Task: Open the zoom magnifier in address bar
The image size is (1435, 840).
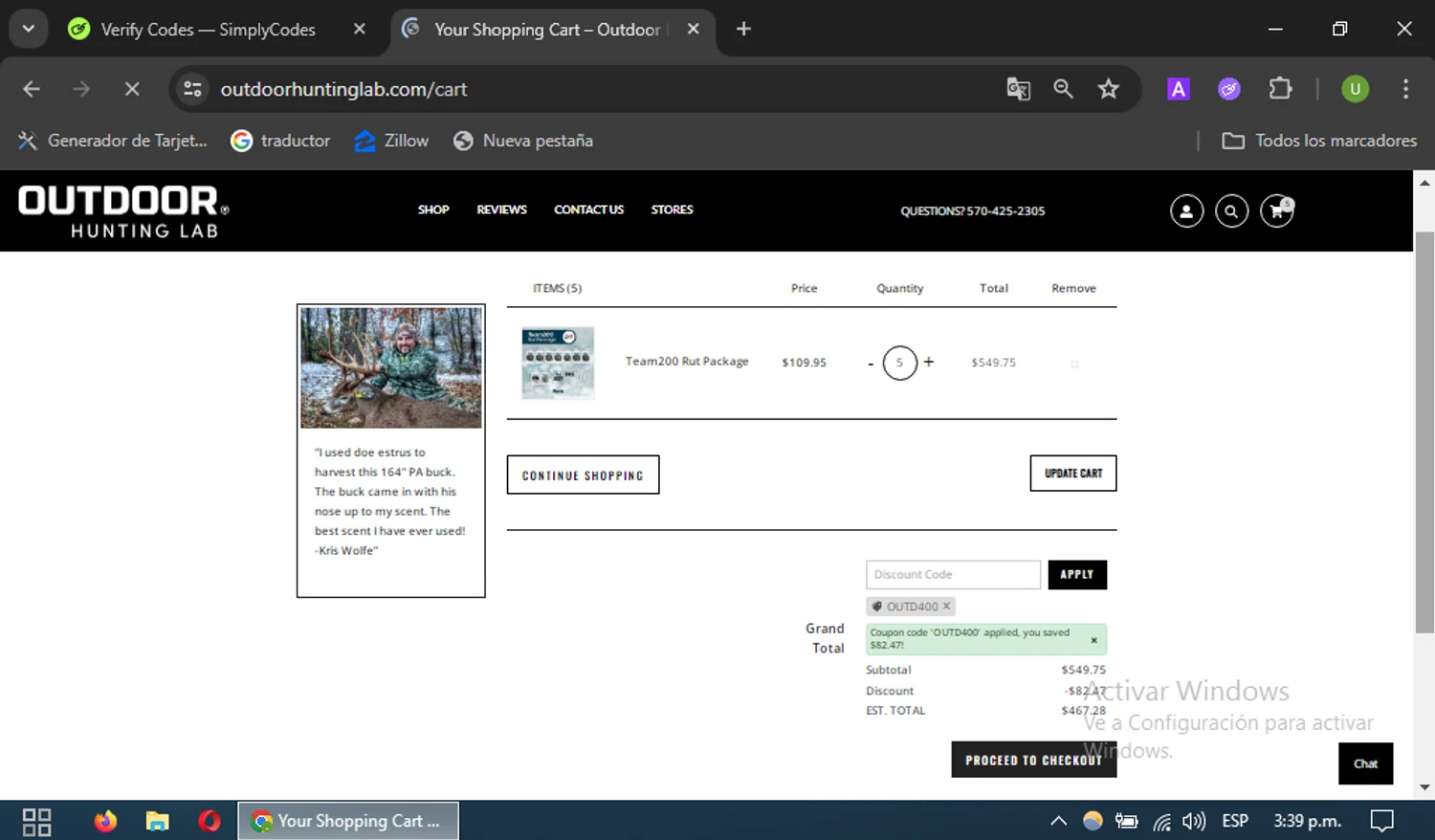Action: coord(1063,89)
